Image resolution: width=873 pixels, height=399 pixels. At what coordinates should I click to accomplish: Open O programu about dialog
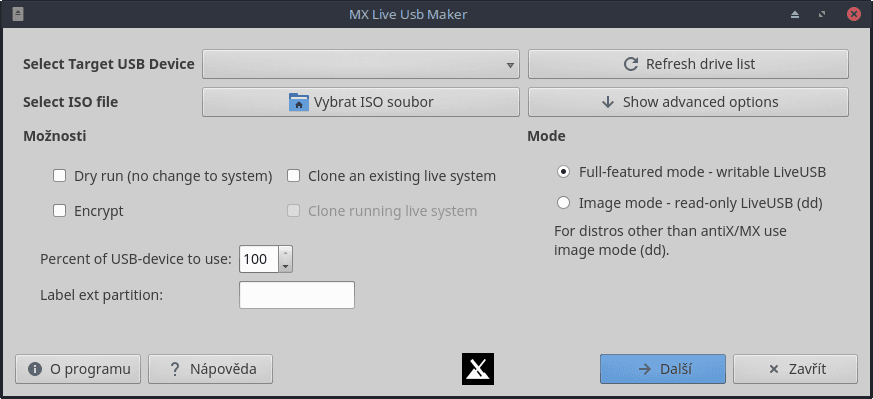pyautogui.click(x=78, y=369)
